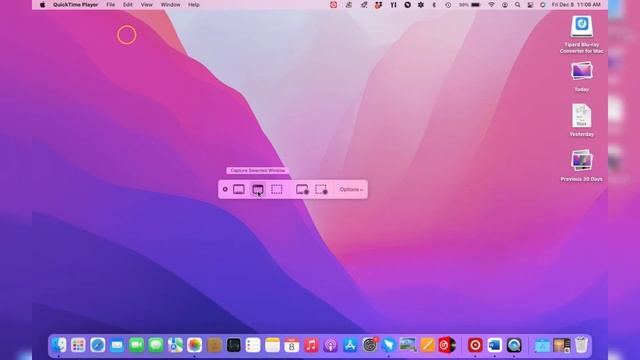Image resolution: width=640 pixels, height=360 pixels.
Task: Open Launchpad from the Dock
Action: tap(78, 345)
